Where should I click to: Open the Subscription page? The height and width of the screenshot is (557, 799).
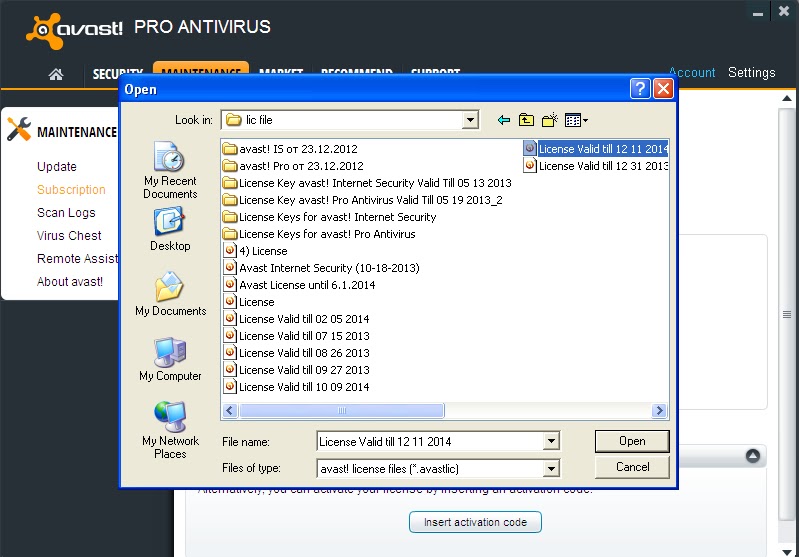click(71, 190)
